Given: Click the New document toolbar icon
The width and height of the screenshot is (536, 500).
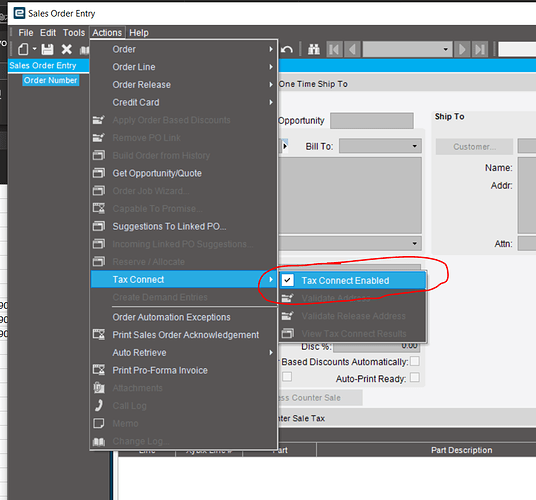Looking at the screenshot, I should click(23, 50).
